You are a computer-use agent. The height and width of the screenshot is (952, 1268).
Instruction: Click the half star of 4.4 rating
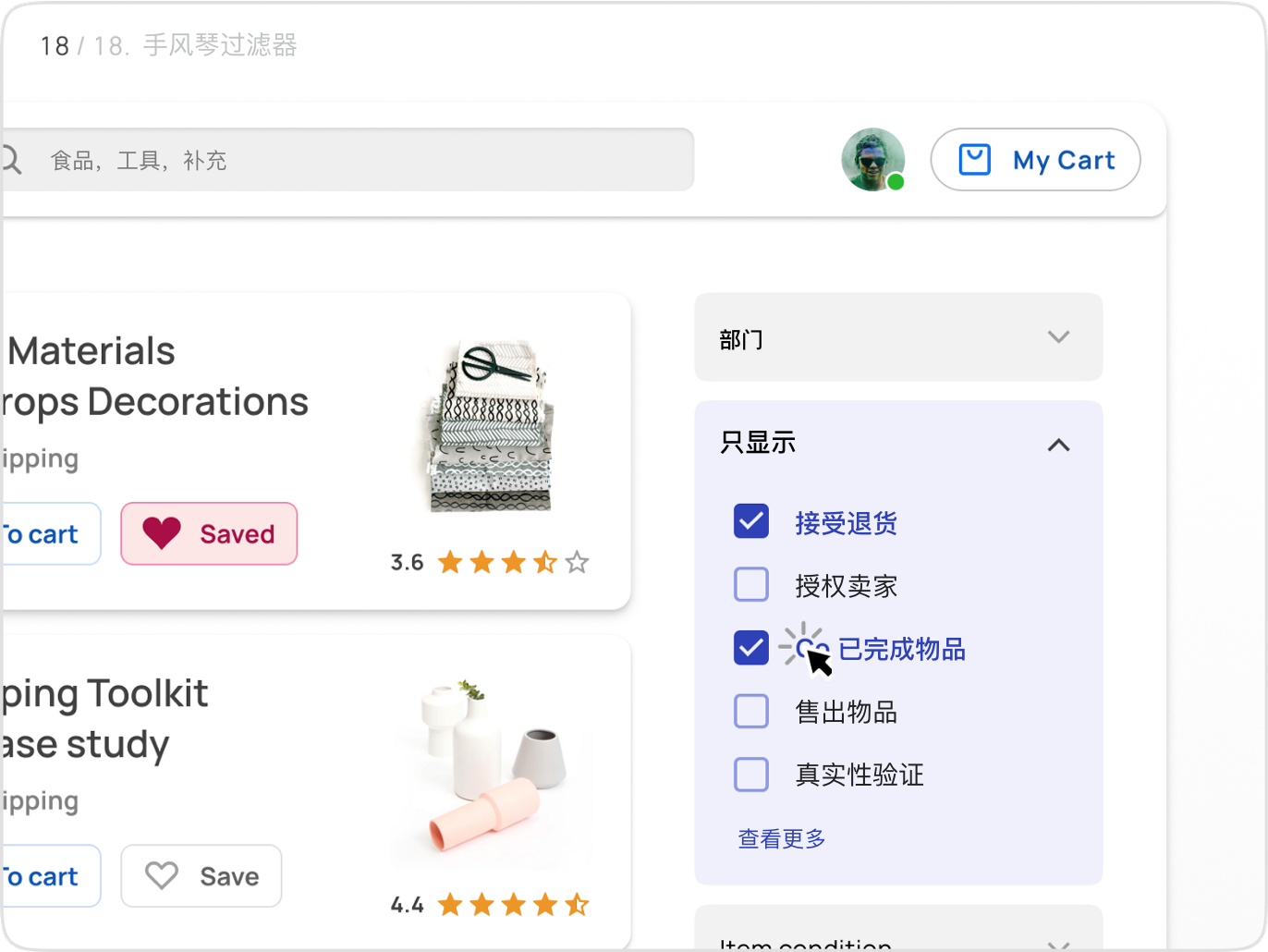[x=577, y=904]
